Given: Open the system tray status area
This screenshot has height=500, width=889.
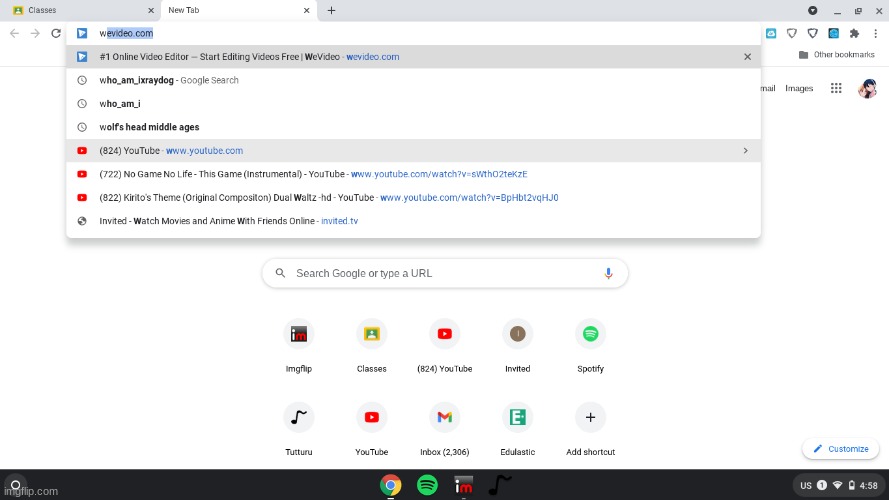Looking at the screenshot, I should pyautogui.click(x=838, y=485).
